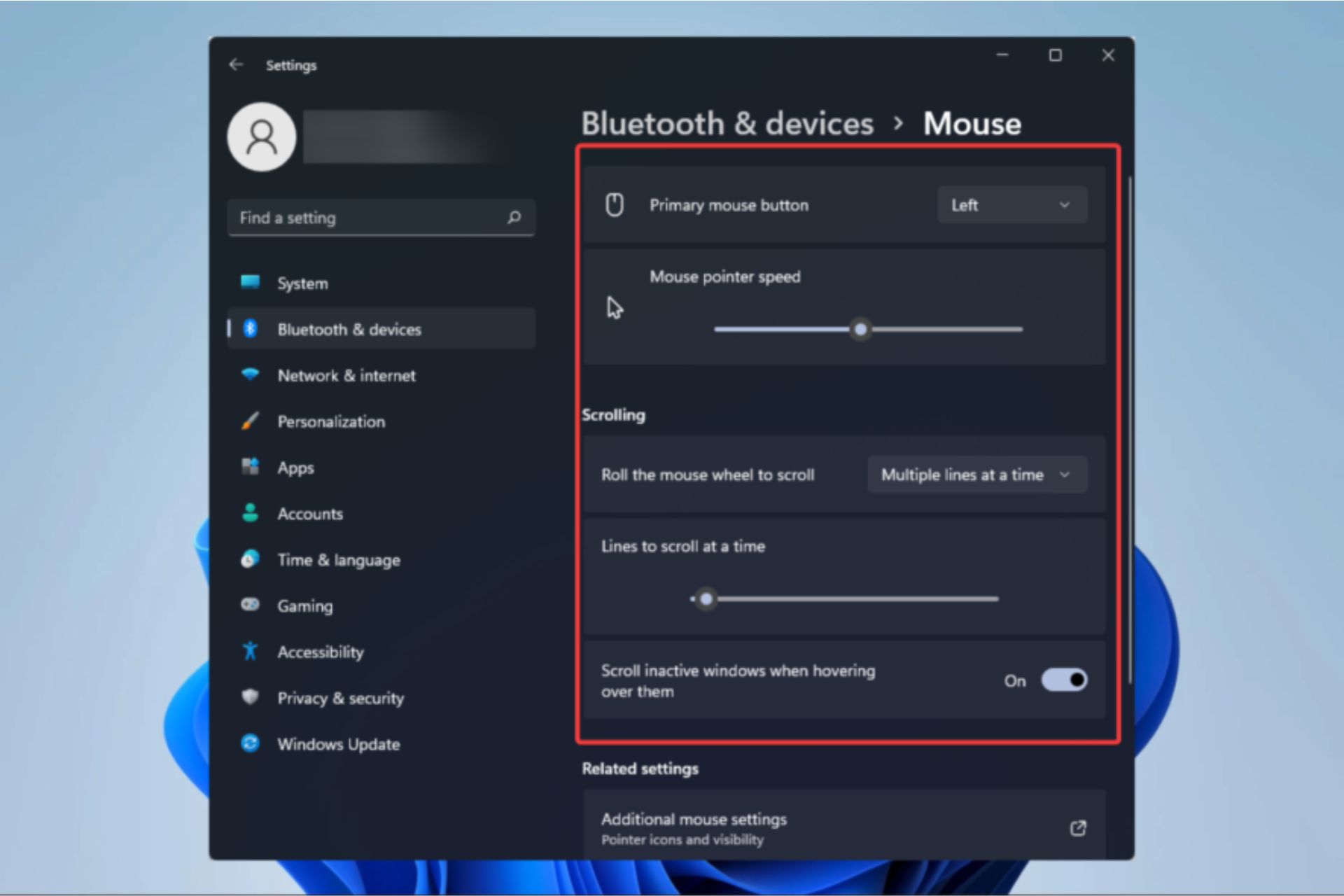Toggle Scroll inactive windows when hovering switch
The height and width of the screenshot is (896, 1344).
tap(1064, 680)
